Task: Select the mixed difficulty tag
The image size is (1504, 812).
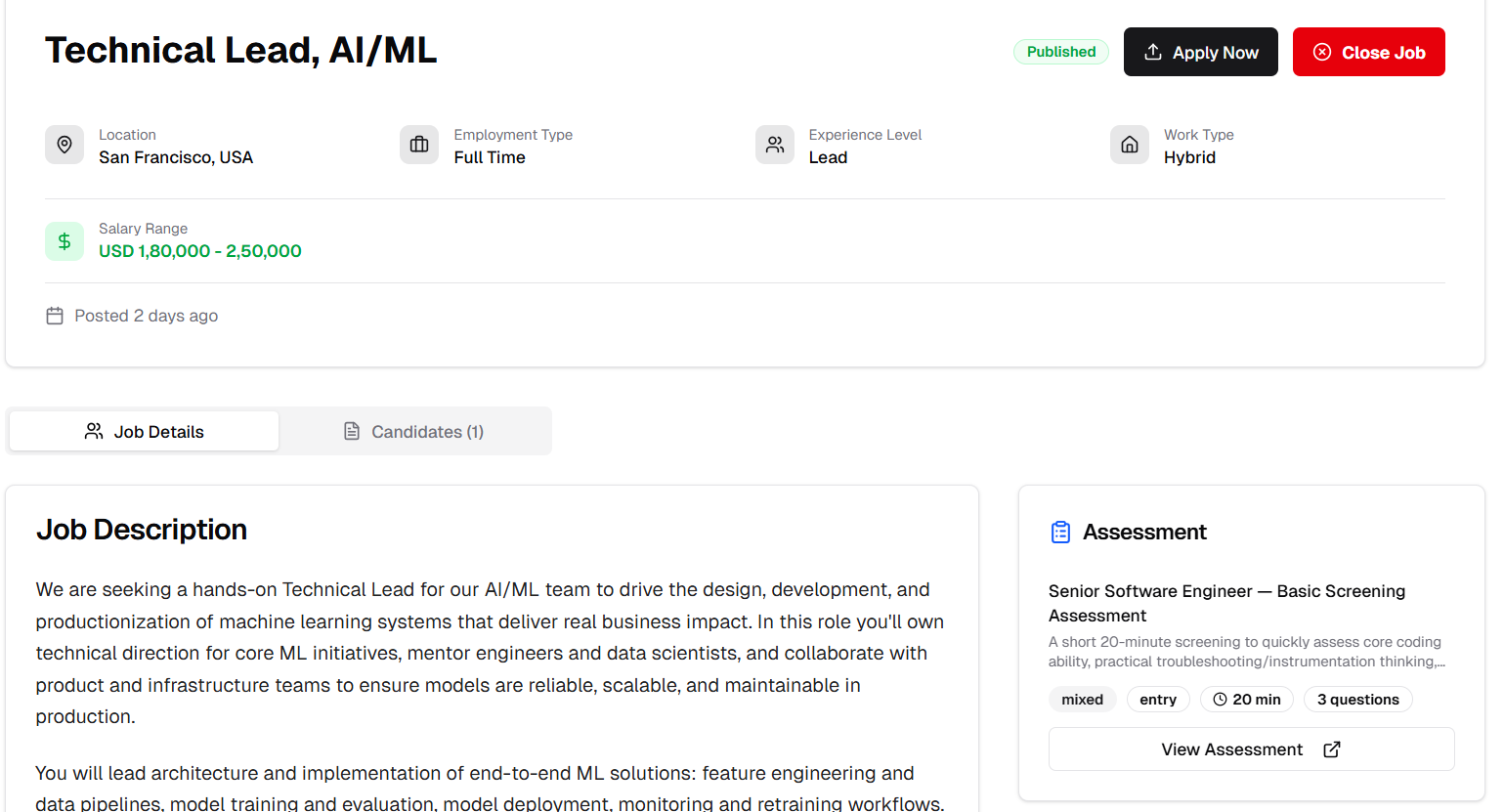Action: pos(1082,699)
